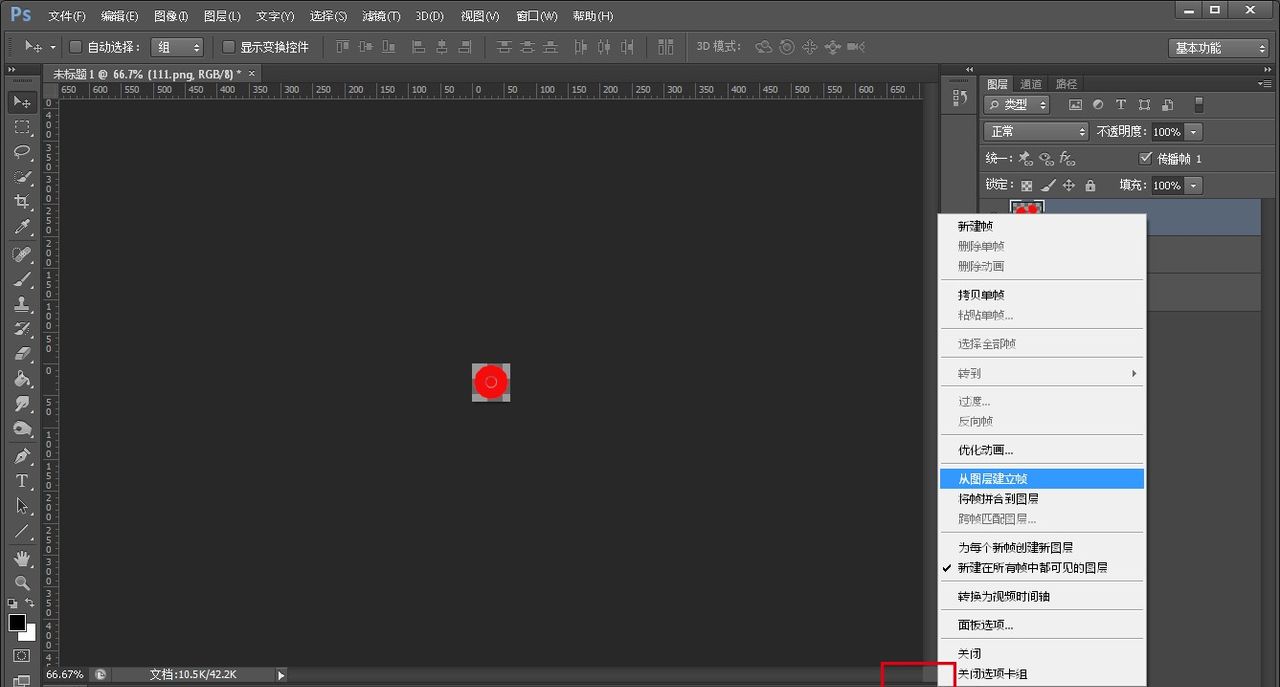Select the Eraser tool

(x=22, y=354)
